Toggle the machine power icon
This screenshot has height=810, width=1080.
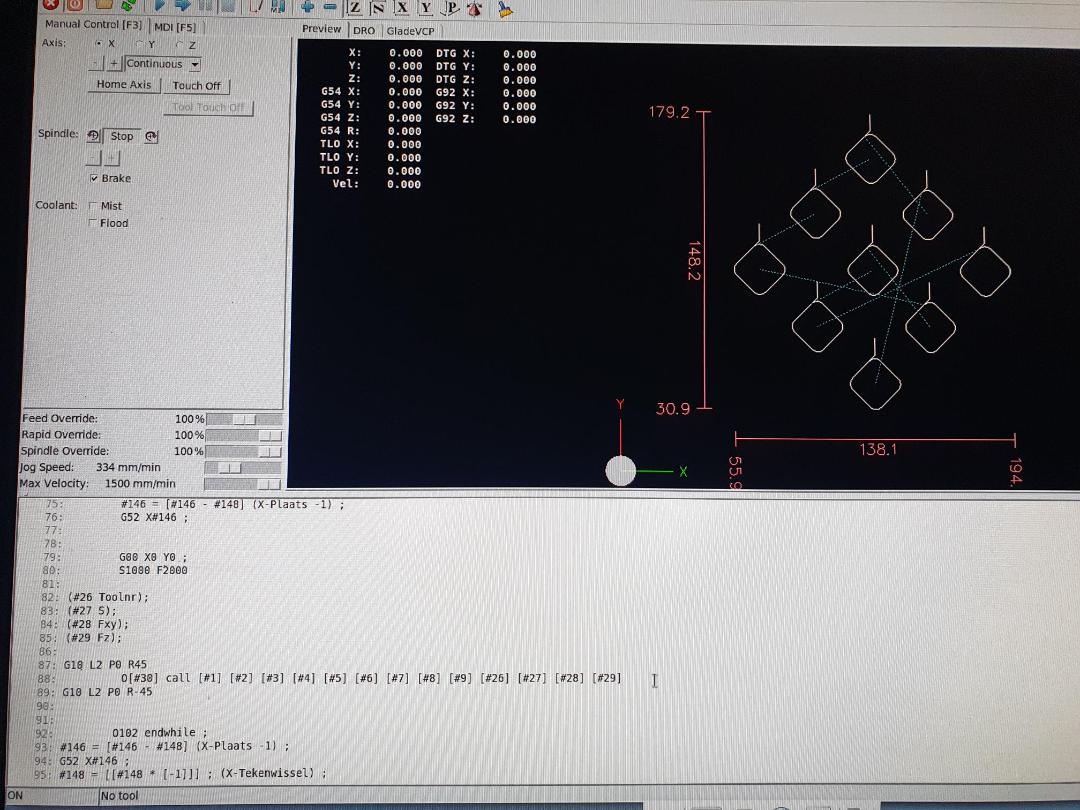74,4
